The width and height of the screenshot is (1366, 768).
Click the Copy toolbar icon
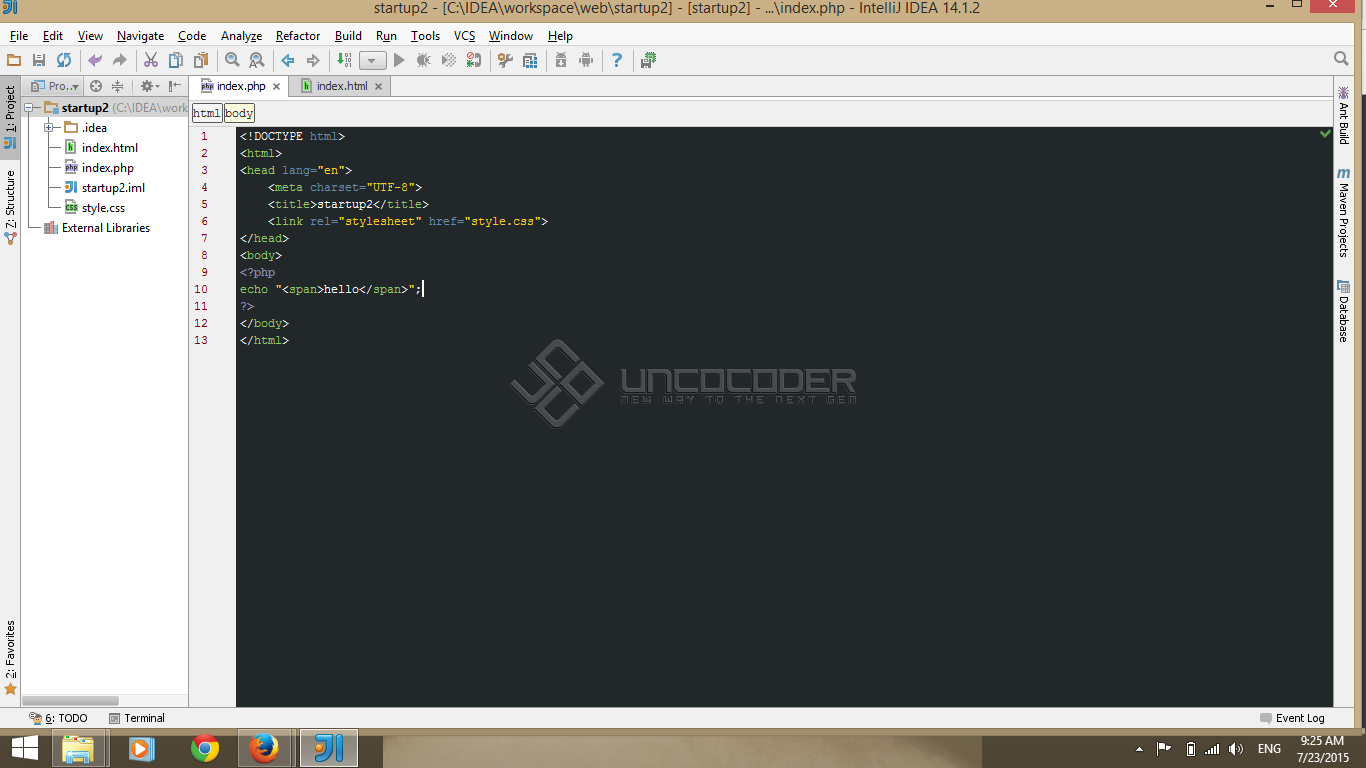(176, 60)
